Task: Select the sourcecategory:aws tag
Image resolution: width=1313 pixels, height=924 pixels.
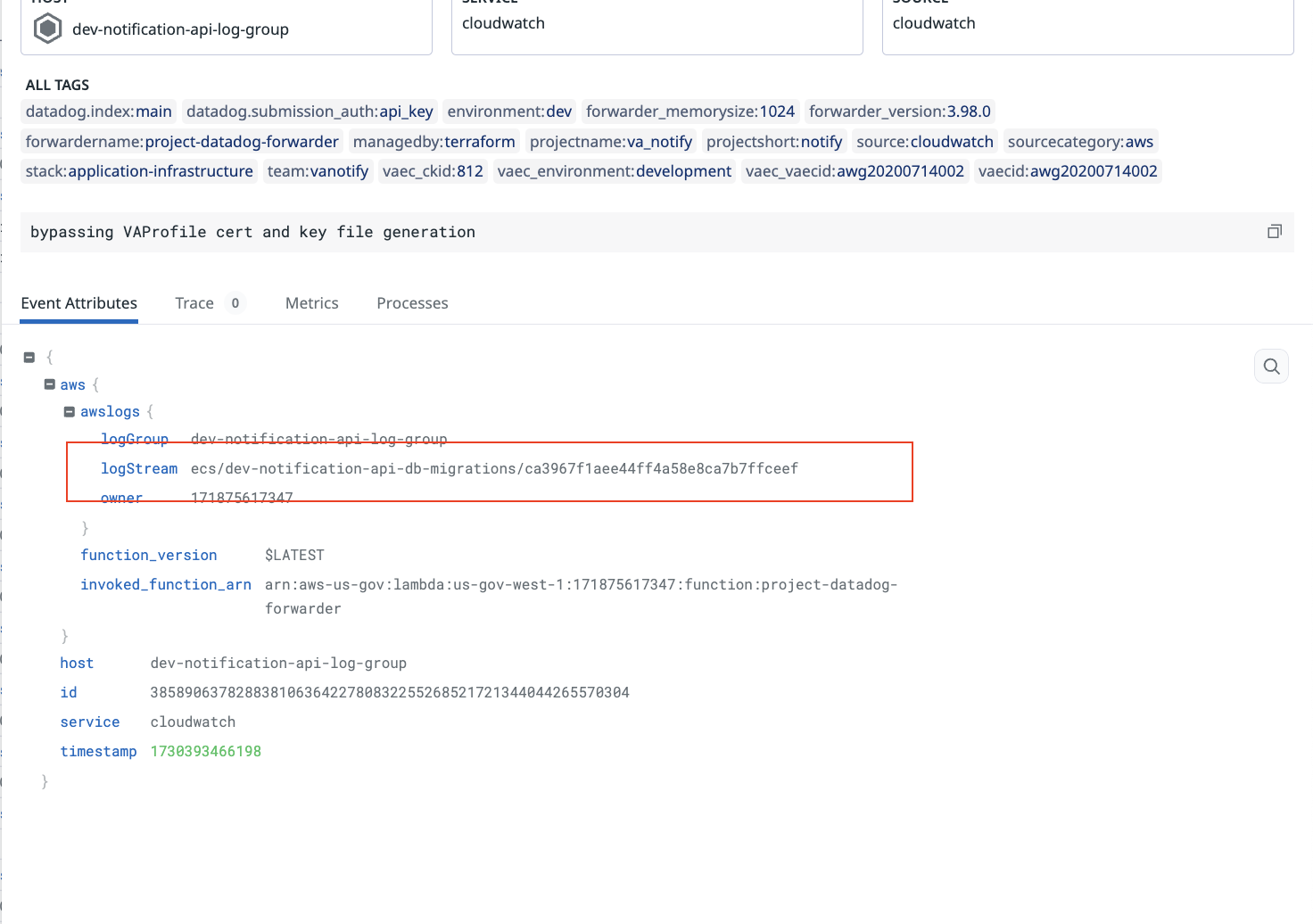Action: (1080, 142)
